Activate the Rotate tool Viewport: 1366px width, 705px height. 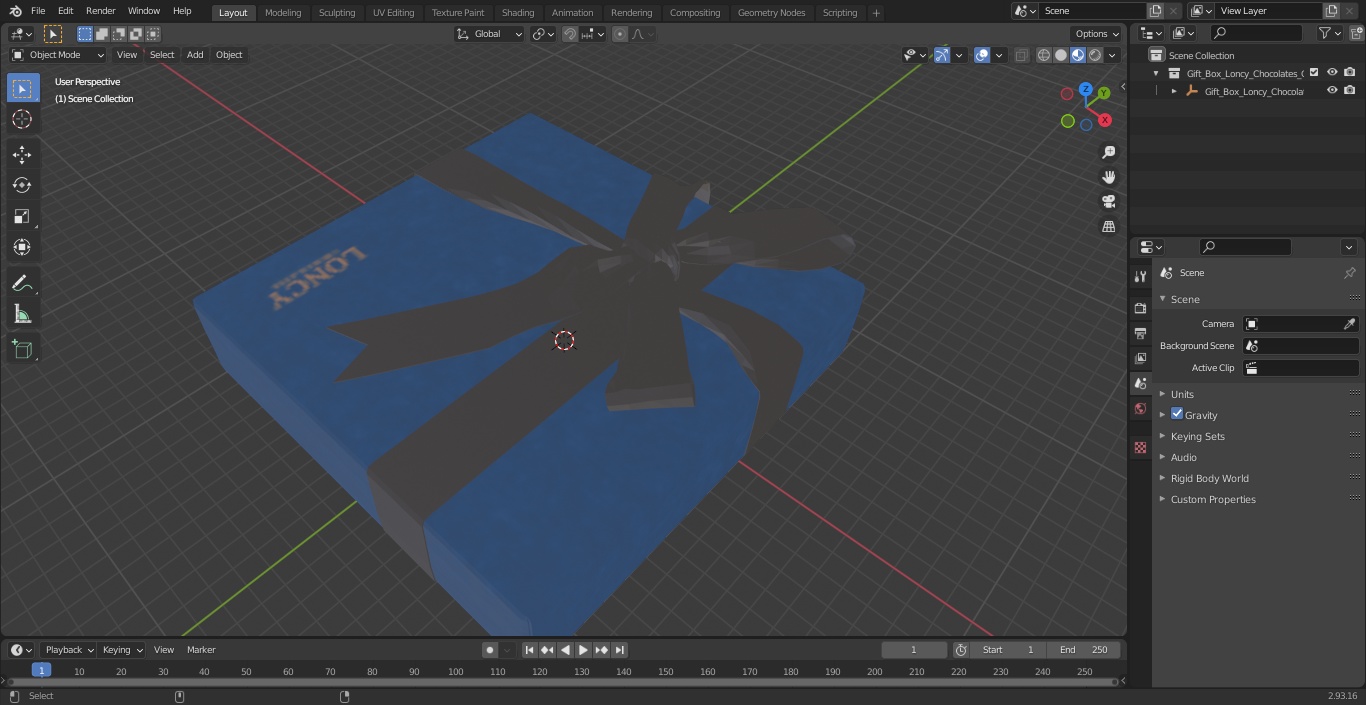tap(22, 185)
